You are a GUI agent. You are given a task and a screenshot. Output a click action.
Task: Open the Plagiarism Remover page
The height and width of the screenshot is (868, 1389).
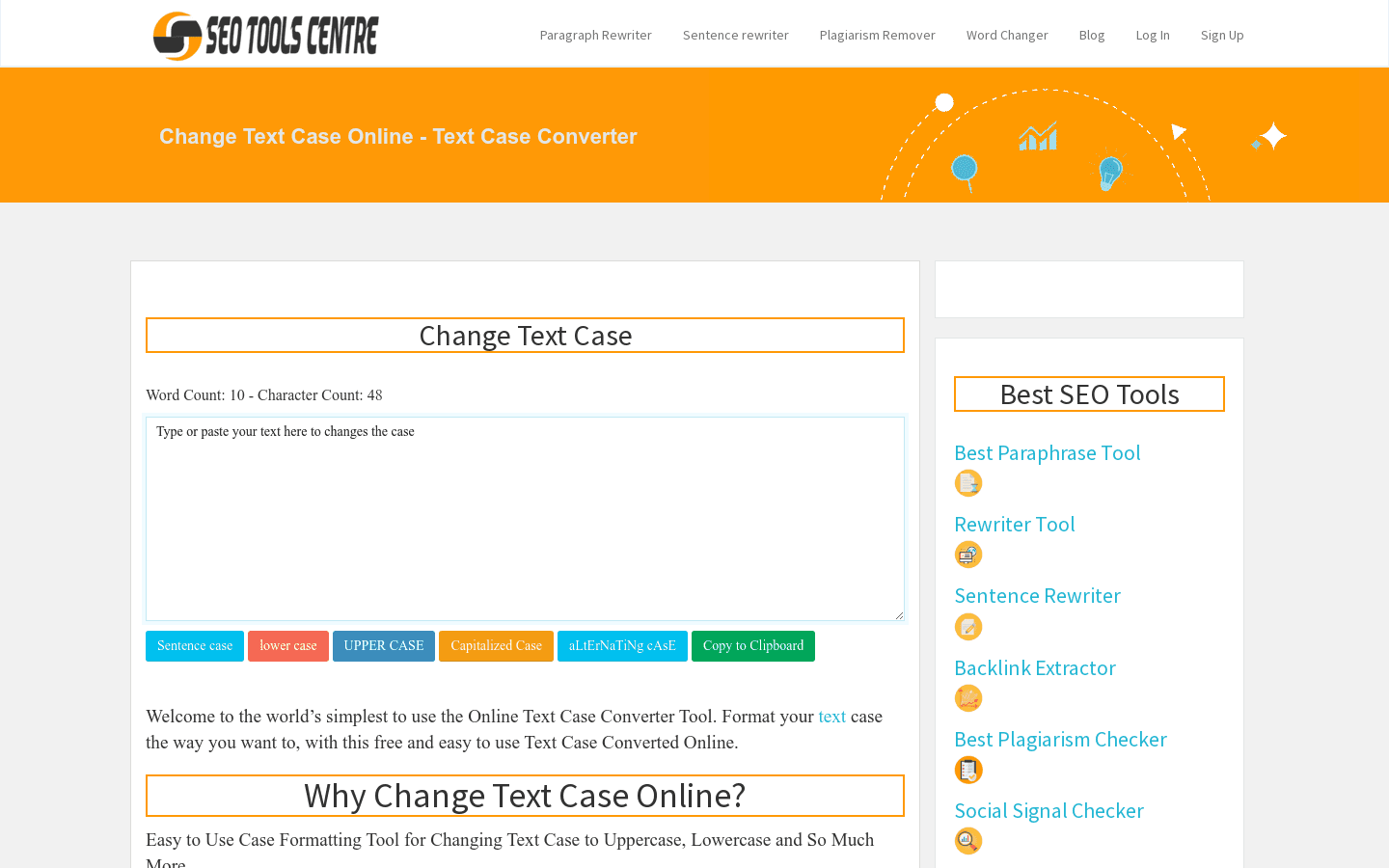pyautogui.click(x=877, y=35)
